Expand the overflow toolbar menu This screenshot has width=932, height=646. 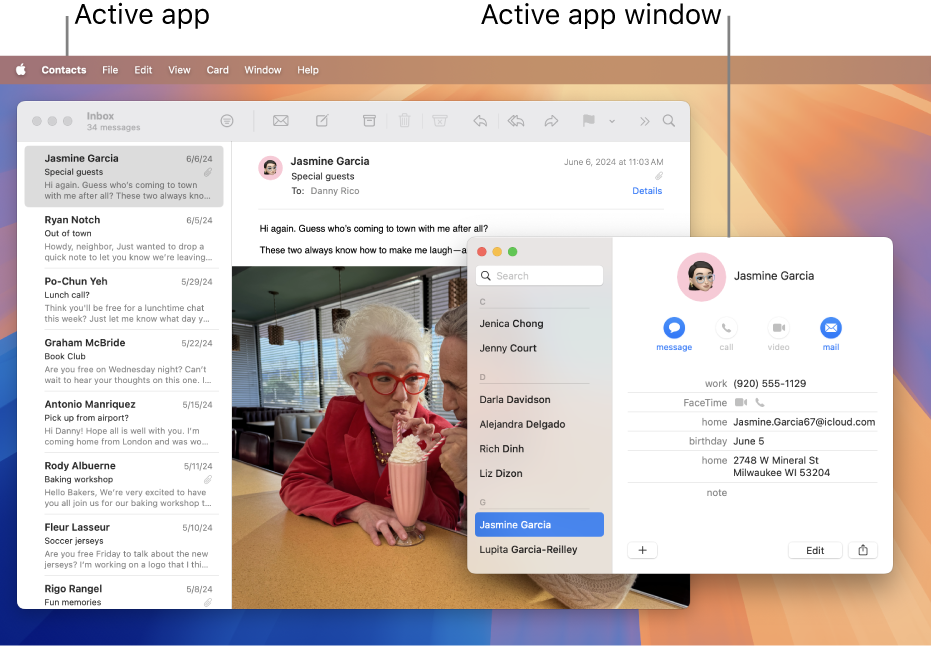click(644, 120)
